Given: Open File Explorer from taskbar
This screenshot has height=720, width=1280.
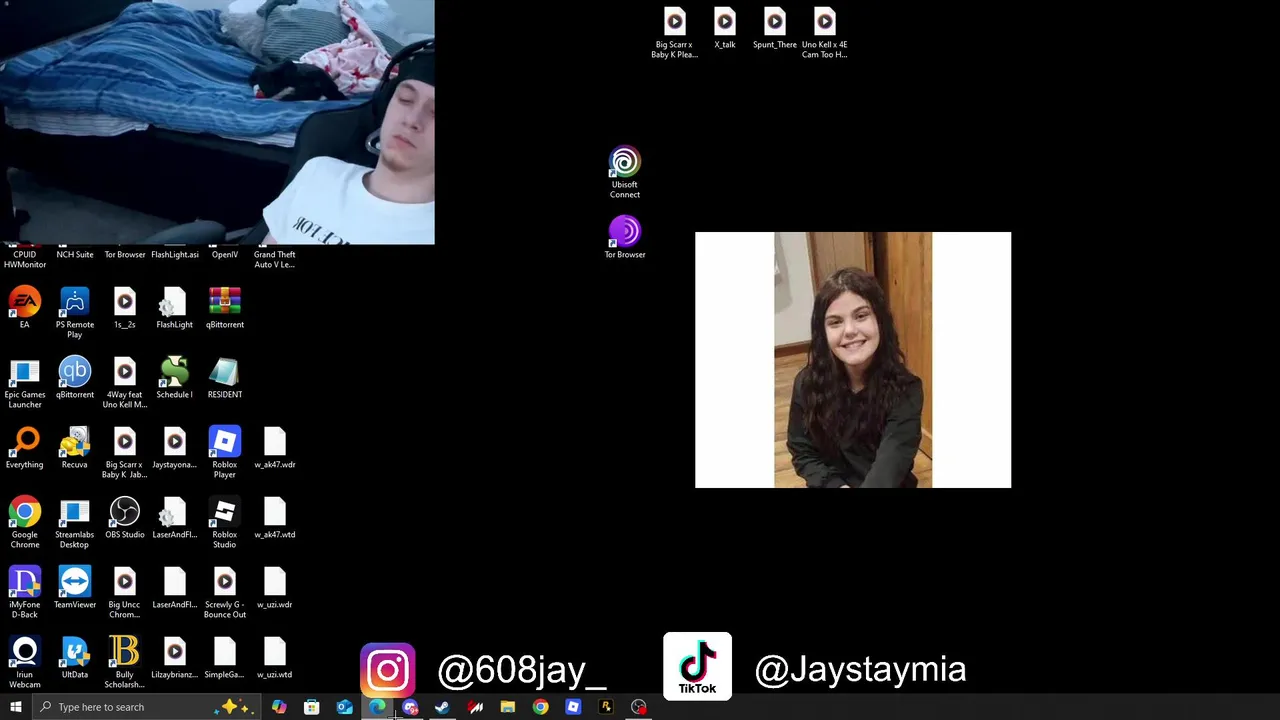Looking at the screenshot, I should pyautogui.click(x=508, y=707).
